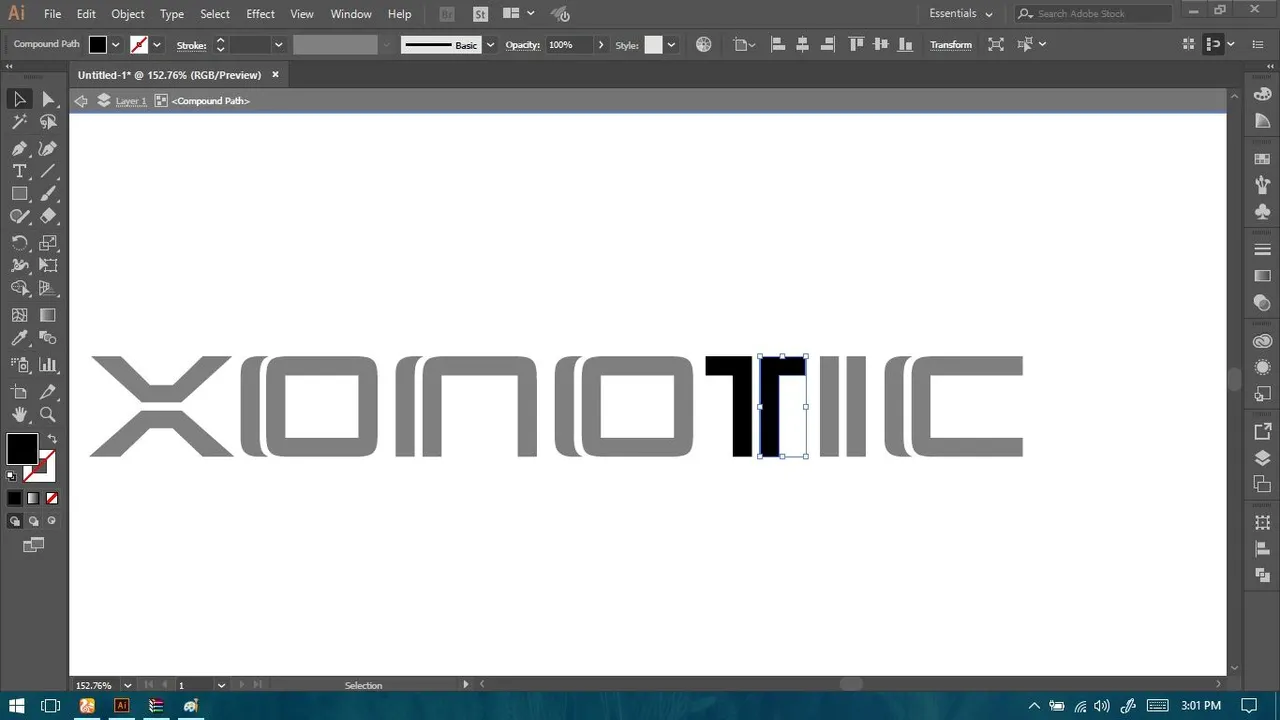1280x720 pixels.
Task: Swap fill and stroke colors
Action: pyautogui.click(x=52, y=439)
